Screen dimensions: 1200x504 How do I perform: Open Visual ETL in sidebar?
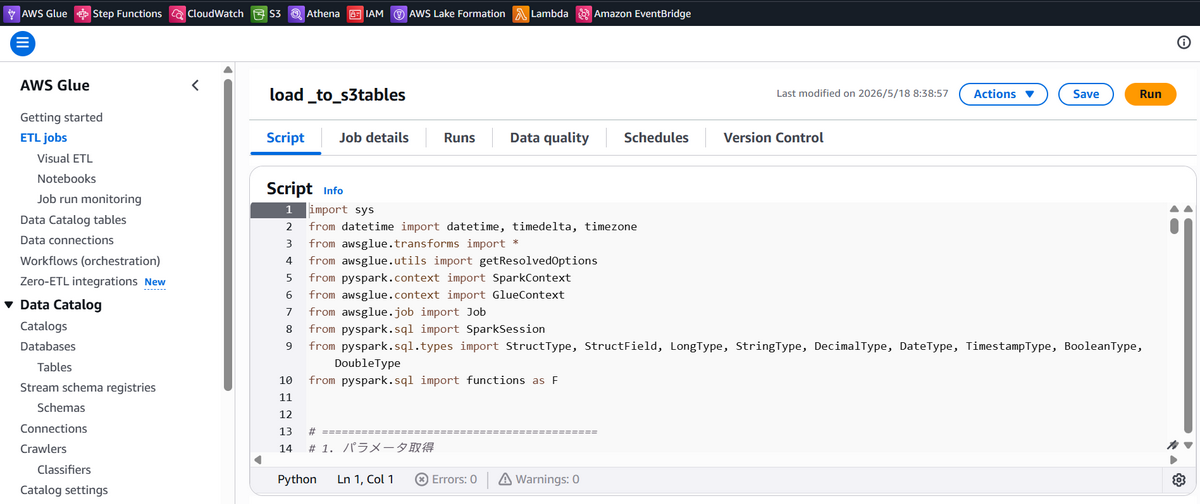tap(65, 158)
